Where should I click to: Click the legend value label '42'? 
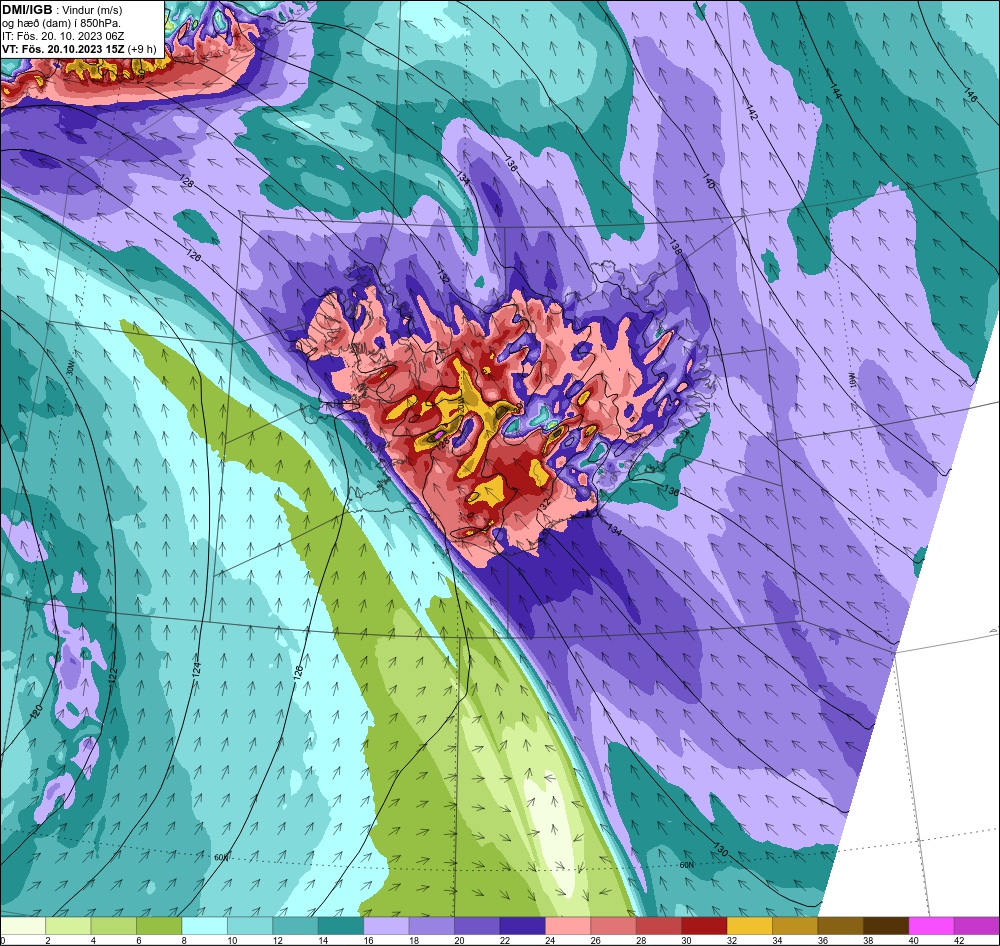(959, 940)
